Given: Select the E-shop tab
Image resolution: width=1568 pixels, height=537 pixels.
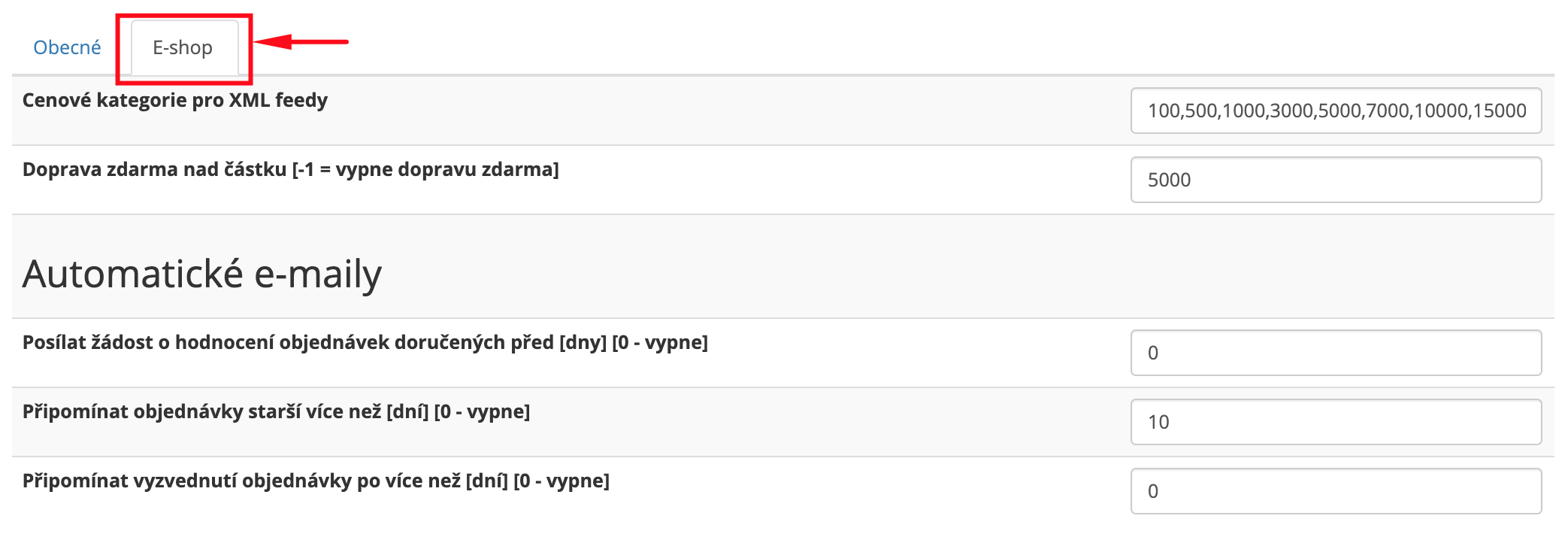Looking at the screenshot, I should 183,47.
